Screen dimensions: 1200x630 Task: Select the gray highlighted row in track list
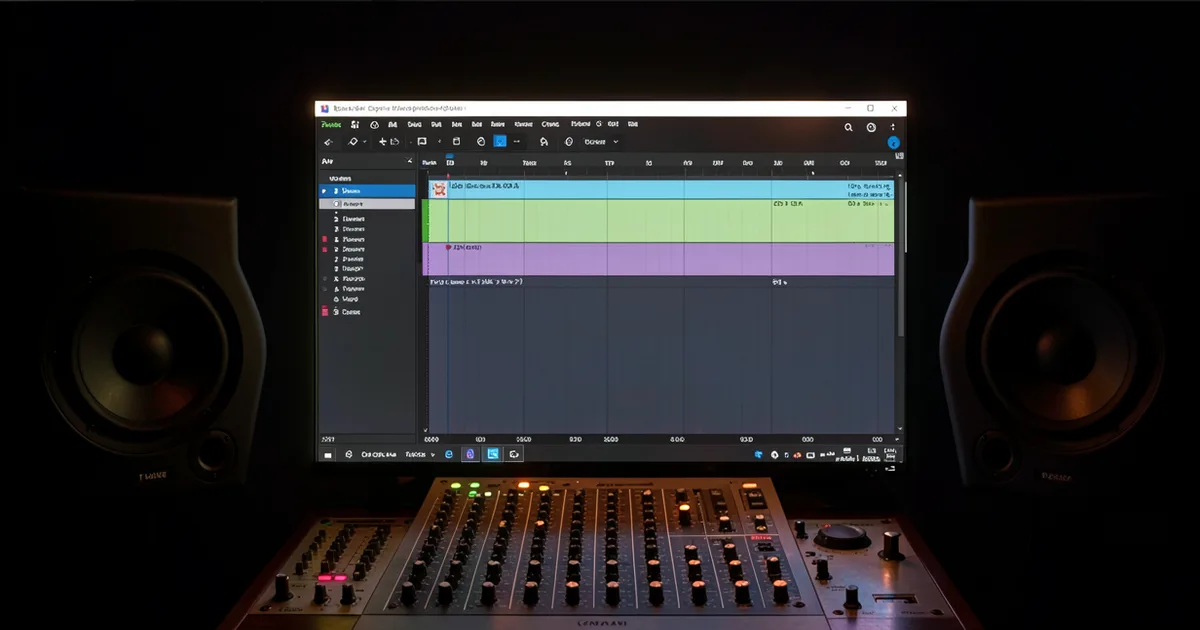pos(367,203)
